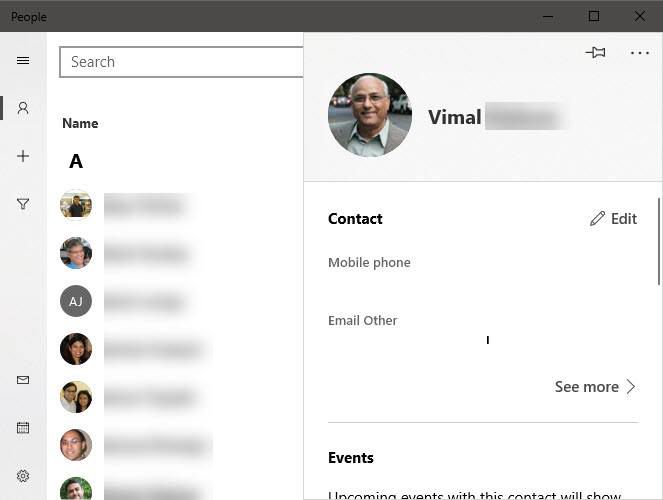Click the Mobile phone field label
This screenshot has width=663, height=500.
(x=369, y=262)
